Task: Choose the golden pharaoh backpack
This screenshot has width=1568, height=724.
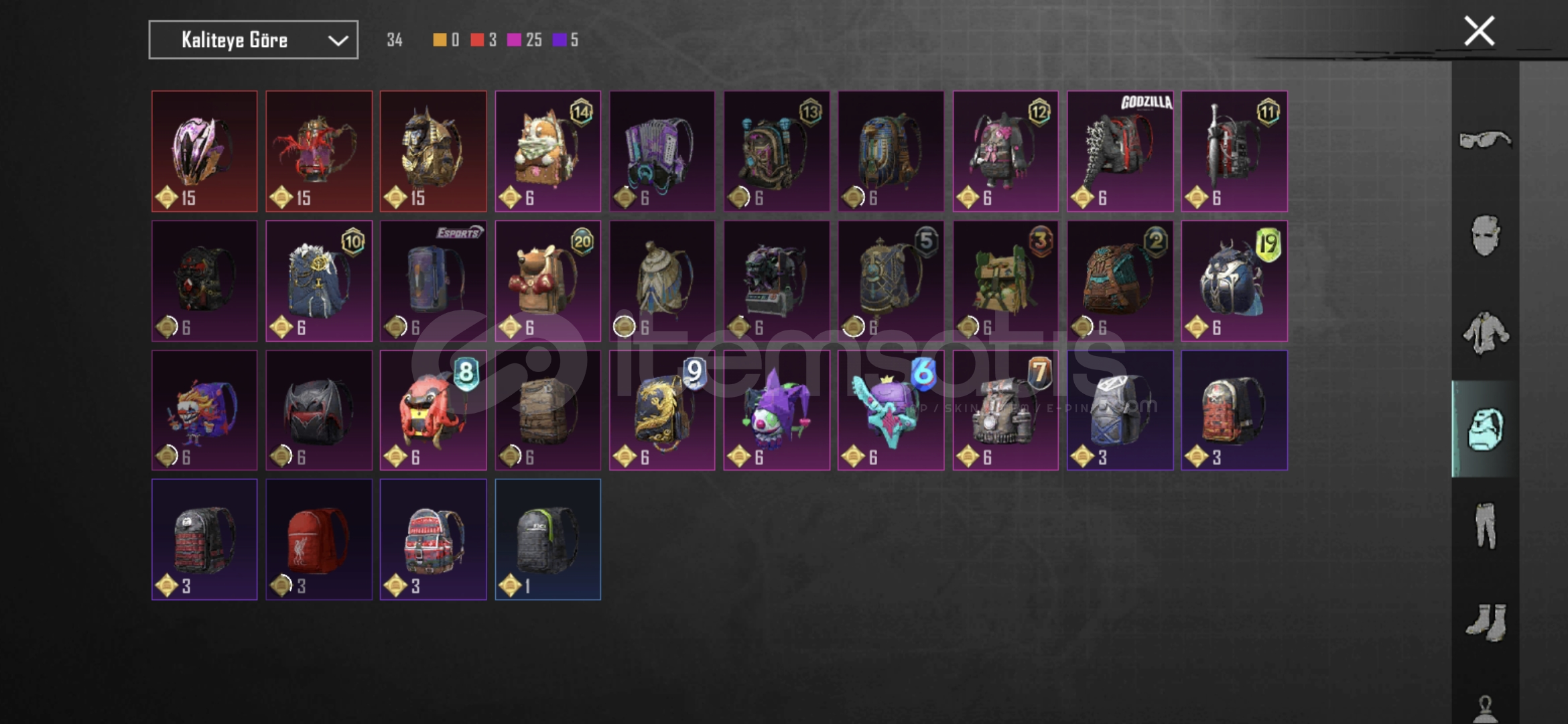Action: coord(433,152)
